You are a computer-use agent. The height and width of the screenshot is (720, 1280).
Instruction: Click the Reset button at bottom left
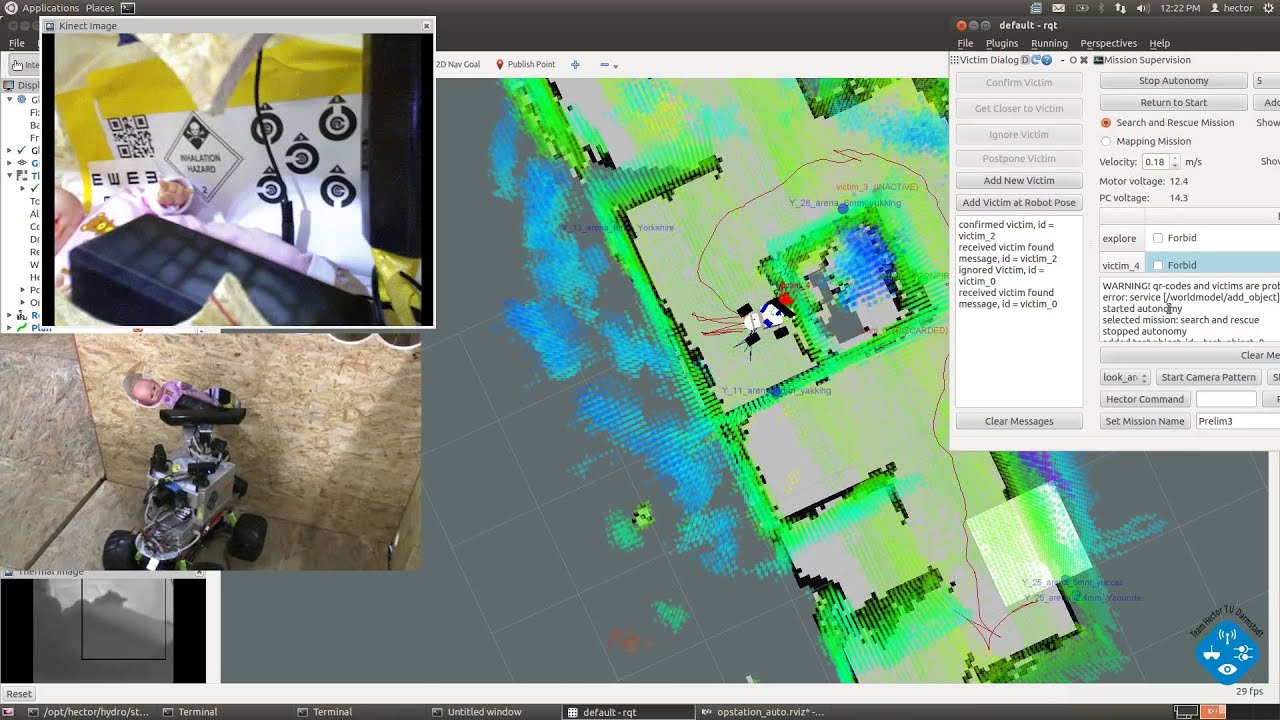[x=19, y=693]
